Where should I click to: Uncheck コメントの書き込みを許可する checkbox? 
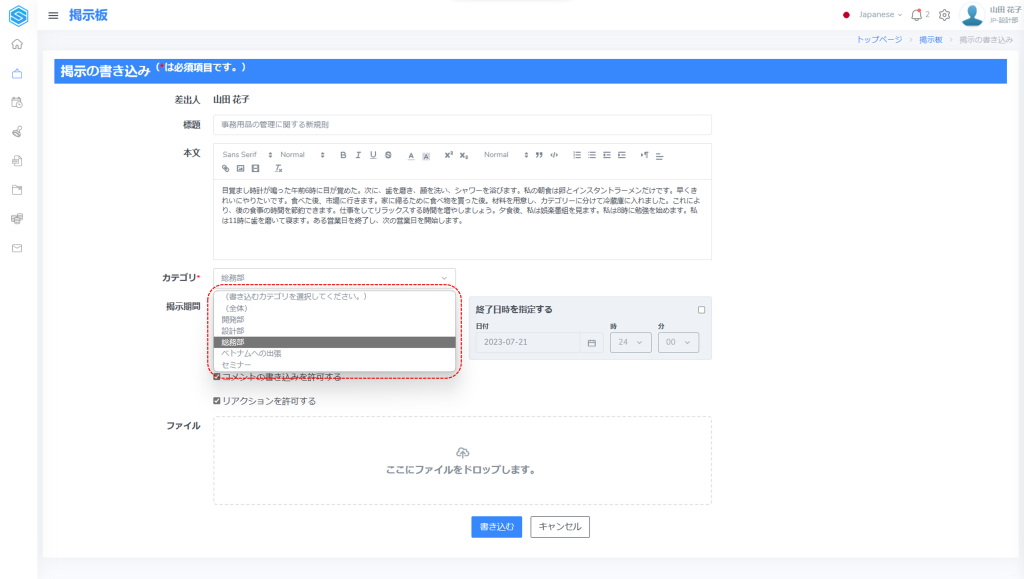[217, 377]
